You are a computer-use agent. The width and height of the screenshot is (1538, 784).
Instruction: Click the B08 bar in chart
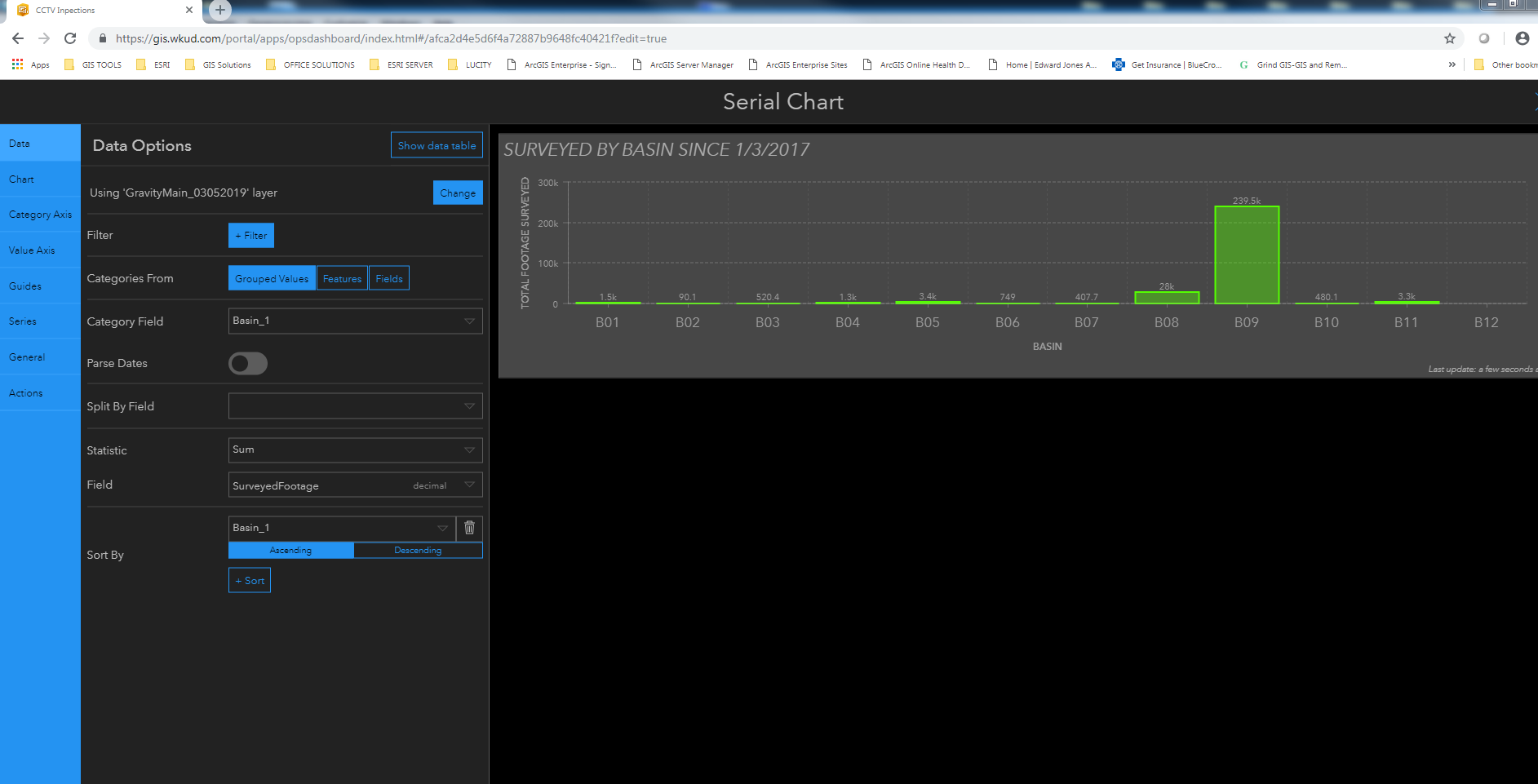[1167, 298]
